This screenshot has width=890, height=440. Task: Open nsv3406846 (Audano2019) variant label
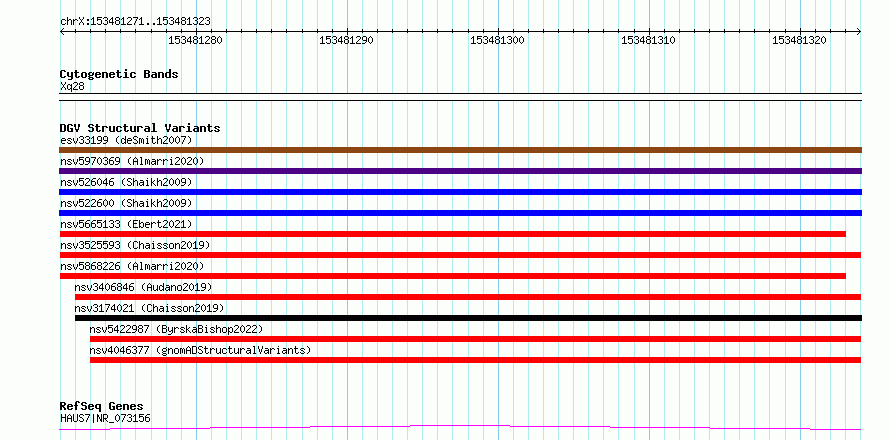tap(143, 287)
